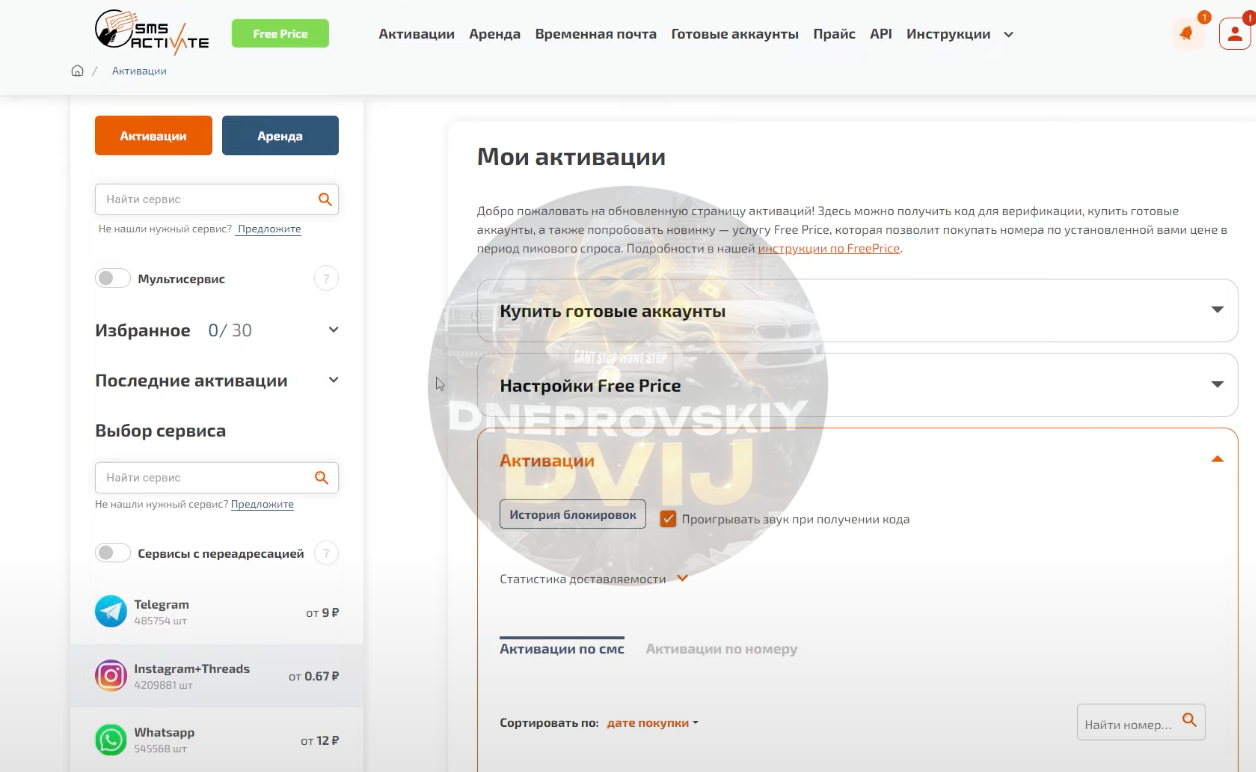Click the search icon in the top service search
This screenshot has width=1256, height=772.
(325, 199)
